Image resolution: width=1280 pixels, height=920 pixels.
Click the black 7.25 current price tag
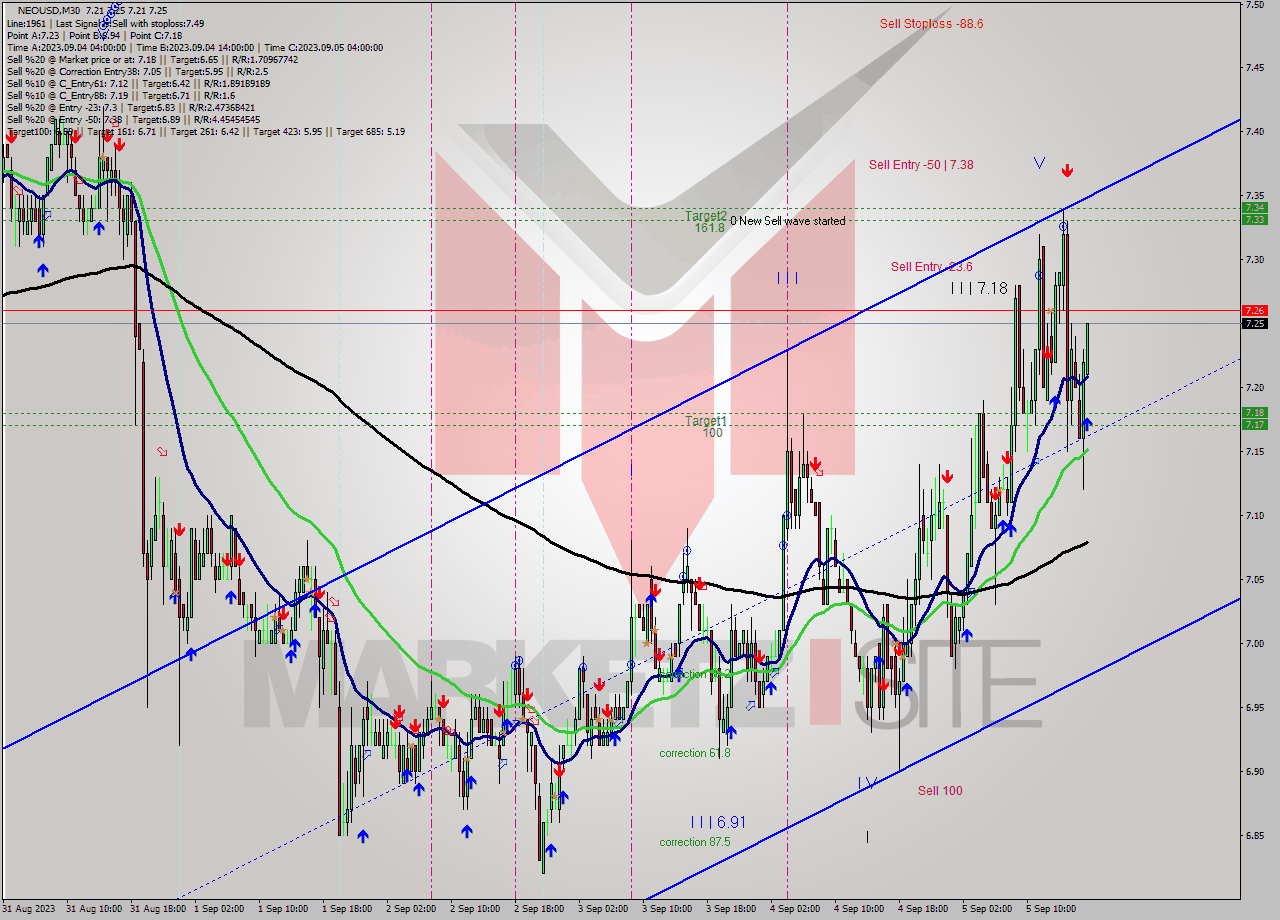click(1254, 323)
